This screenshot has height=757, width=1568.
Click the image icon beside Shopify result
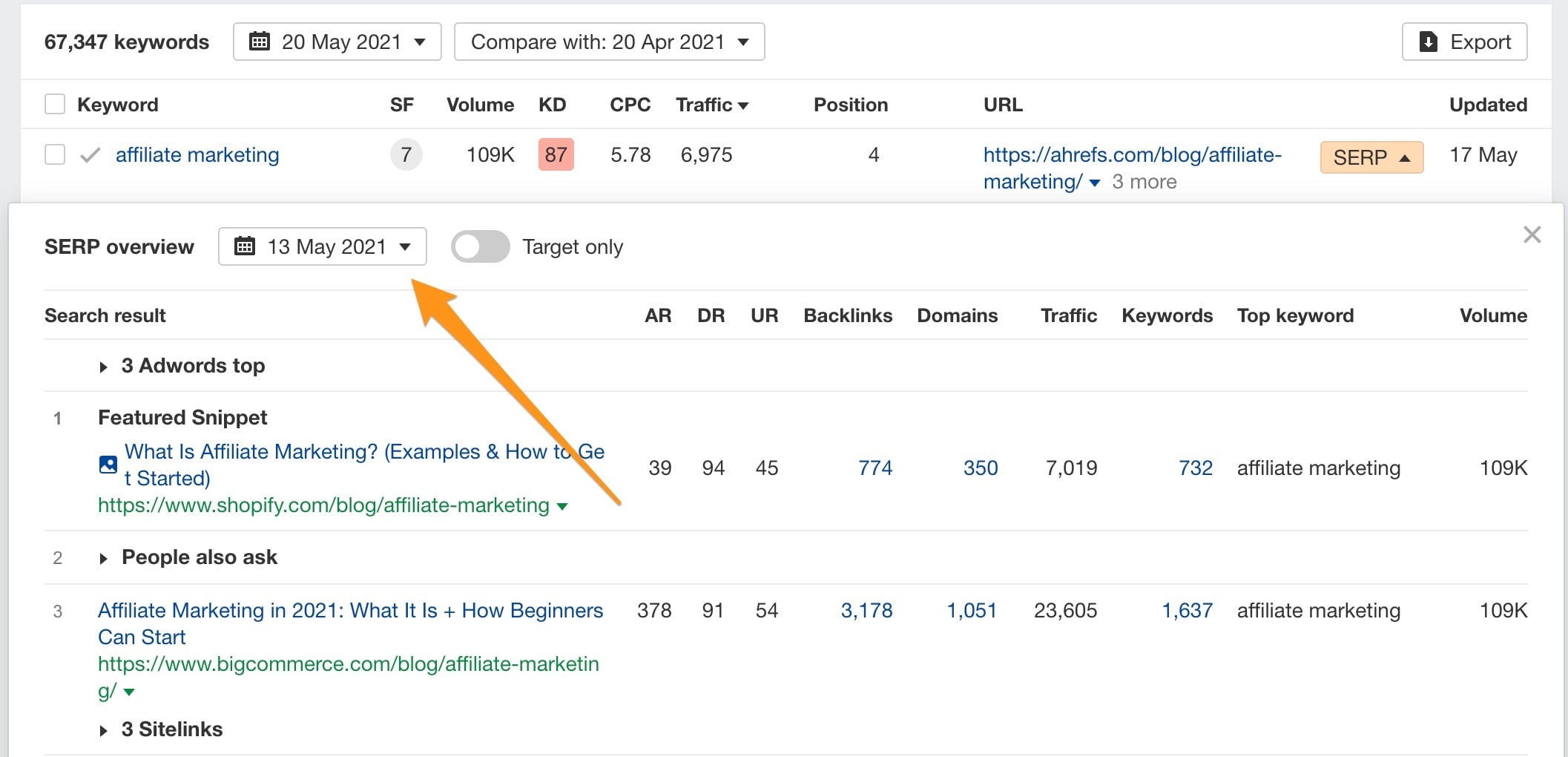click(108, 465)
